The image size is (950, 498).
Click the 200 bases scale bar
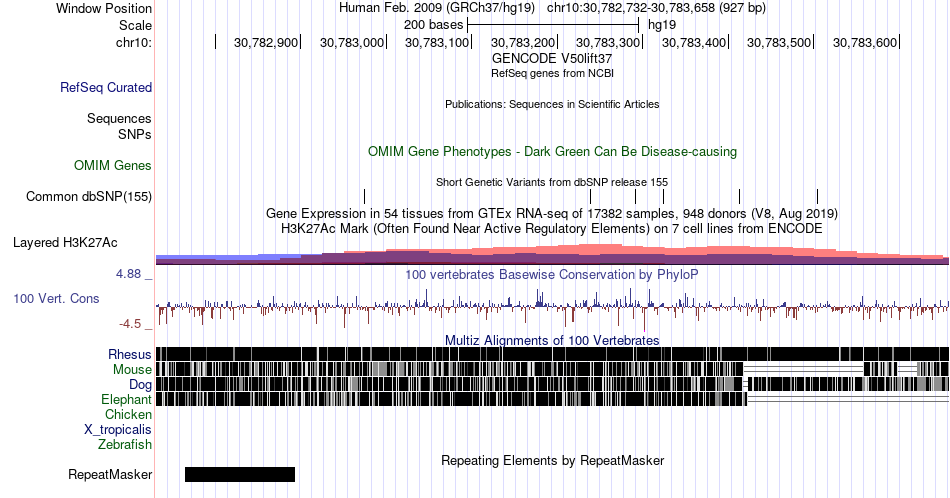(x=553, y=25)
